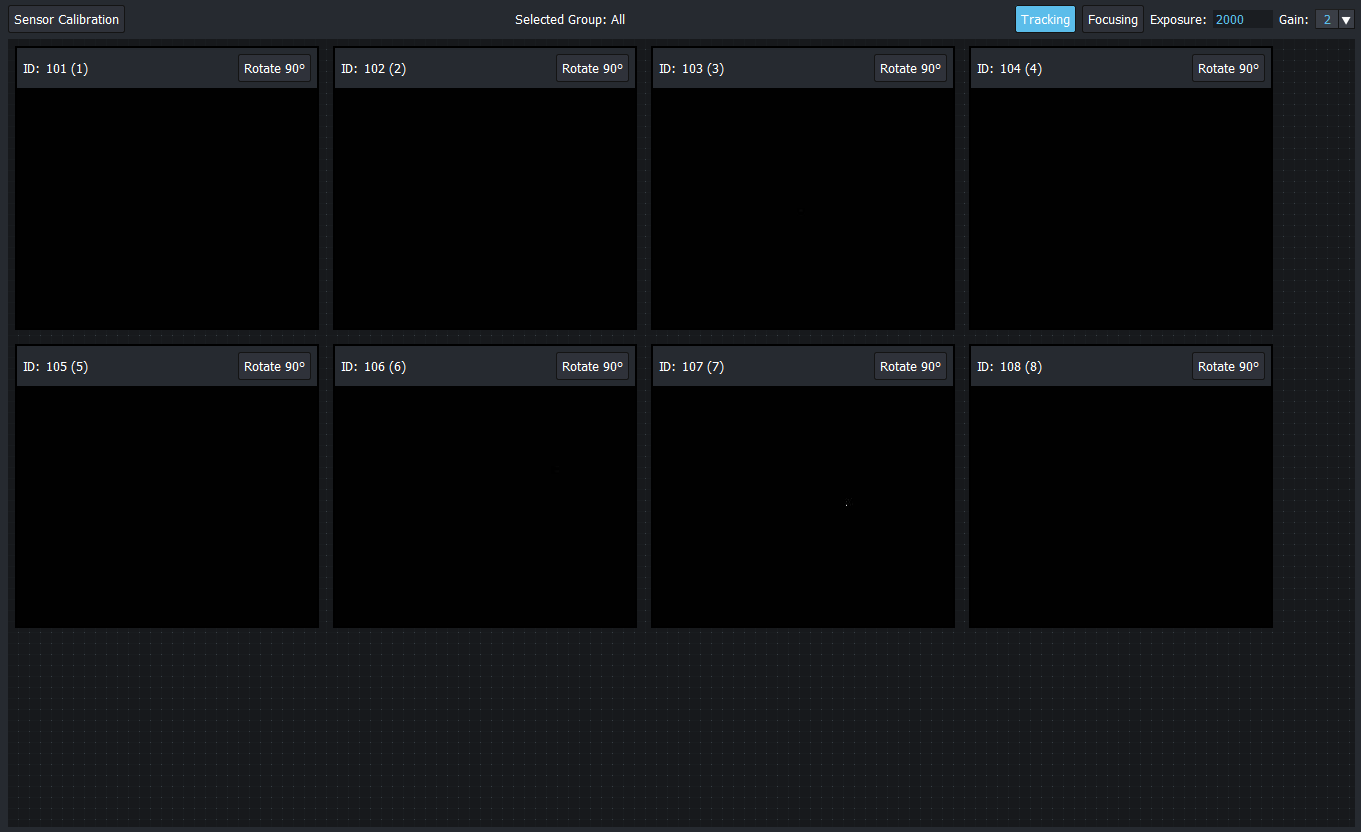
Task: Open the Gain dropdown
Action: [x=1348, y=19]
